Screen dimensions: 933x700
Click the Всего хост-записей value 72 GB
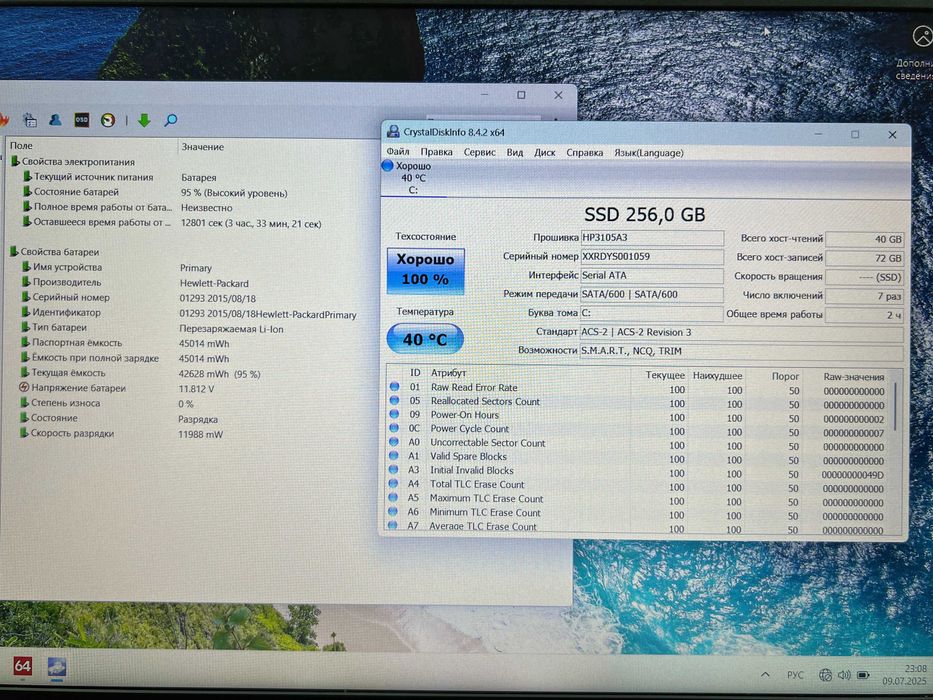(x=865, y=258)
